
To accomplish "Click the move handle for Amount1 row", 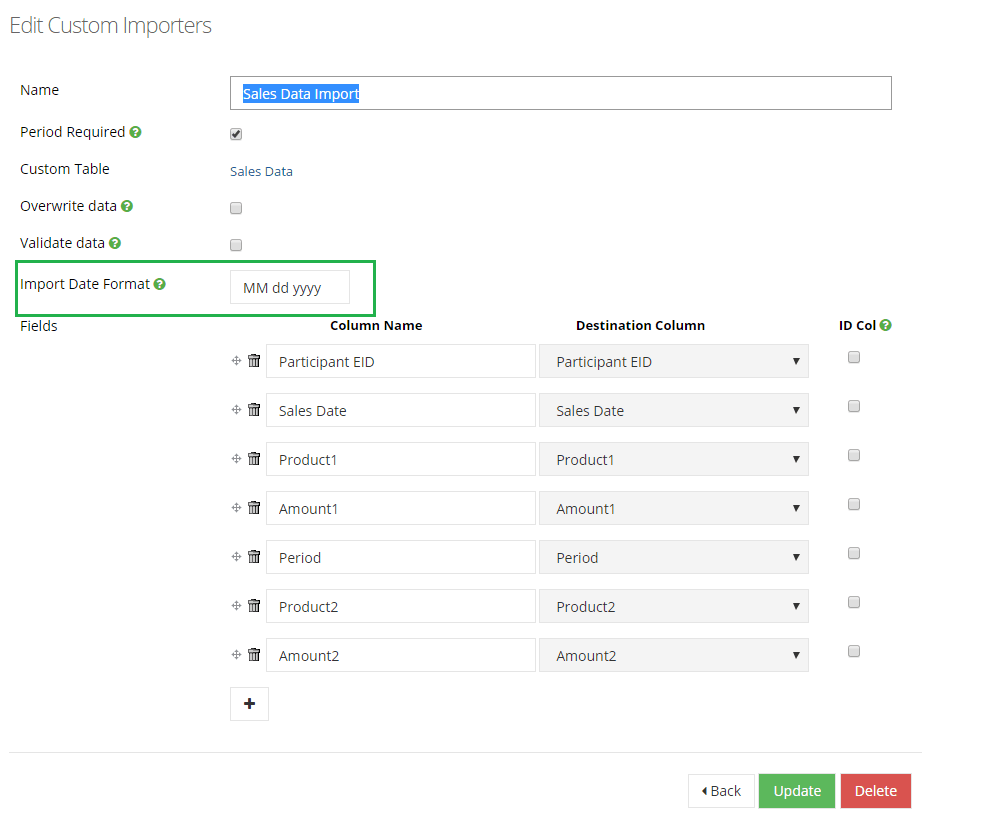I will coord(236,507).
